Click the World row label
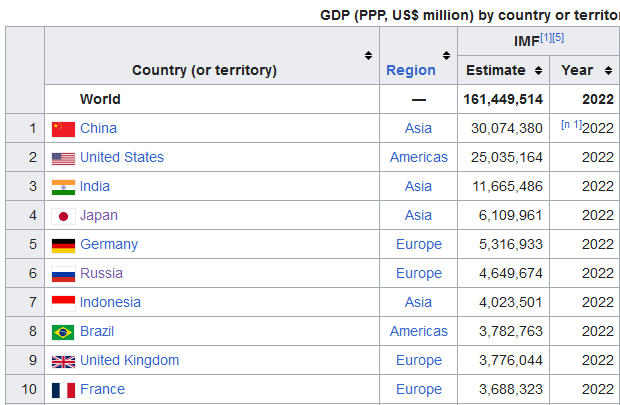 (100, 99)
